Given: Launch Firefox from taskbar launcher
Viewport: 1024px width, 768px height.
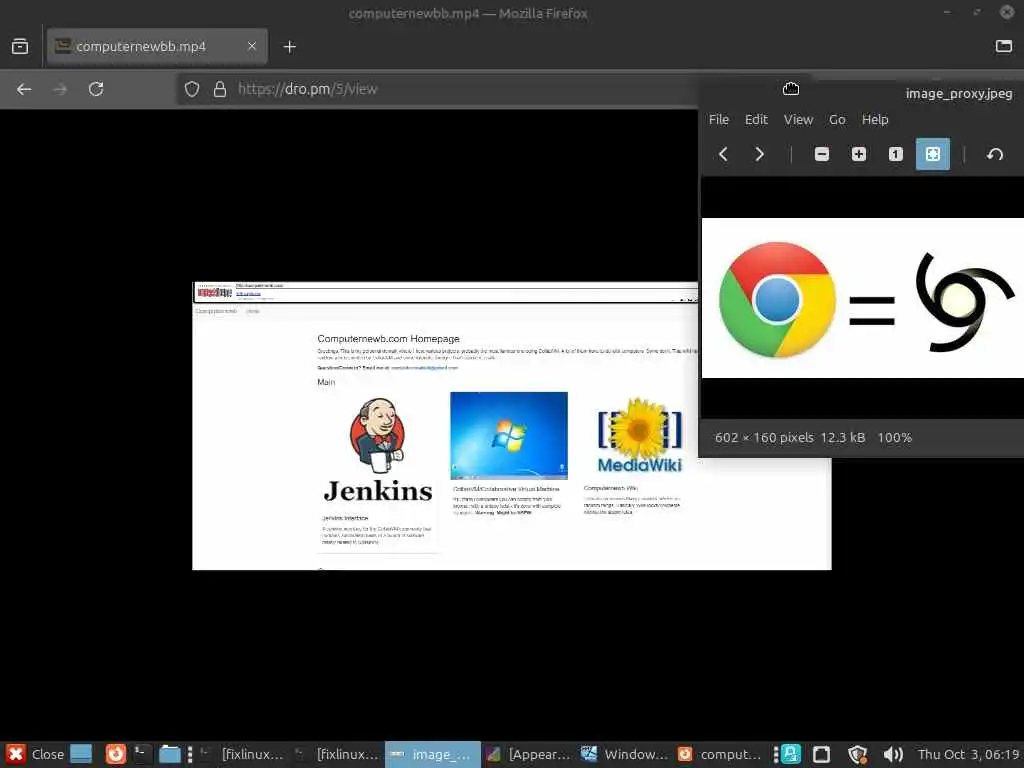Looking at the screenshot, I should coord(116,754).
